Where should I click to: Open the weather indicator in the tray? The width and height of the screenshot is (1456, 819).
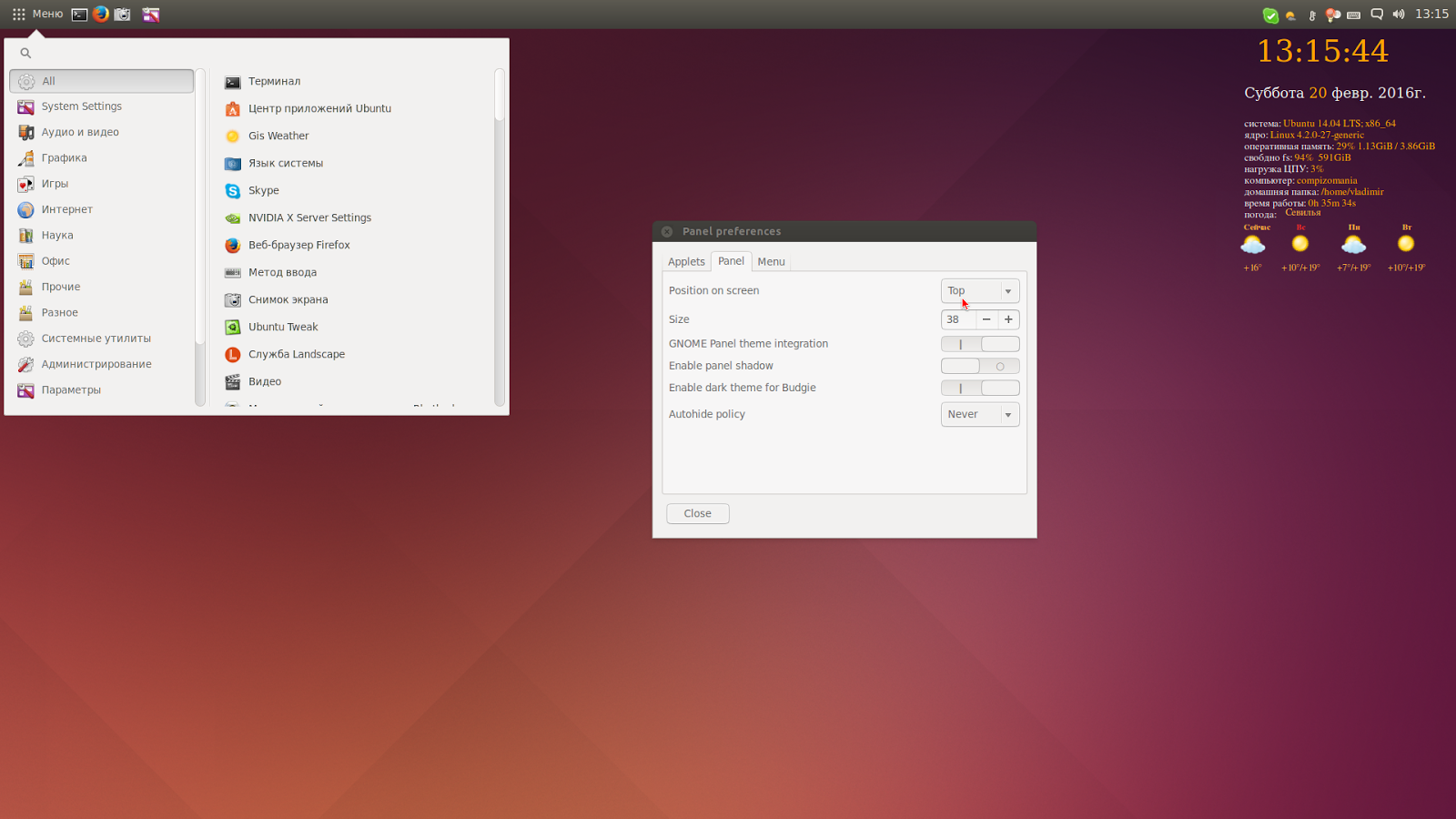click(x=1290, y=15)
